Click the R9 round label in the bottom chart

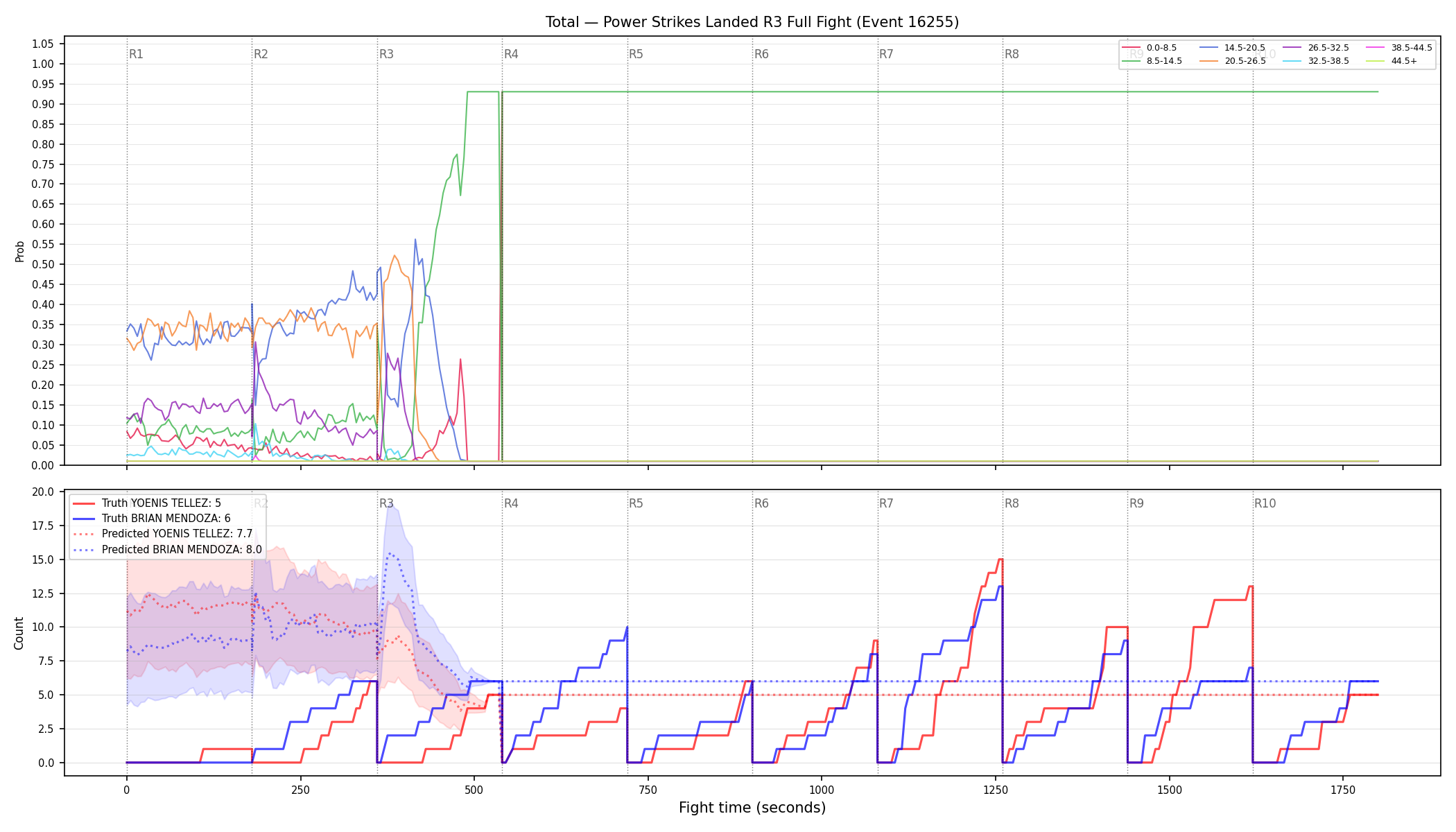[x=1136, y=503]
